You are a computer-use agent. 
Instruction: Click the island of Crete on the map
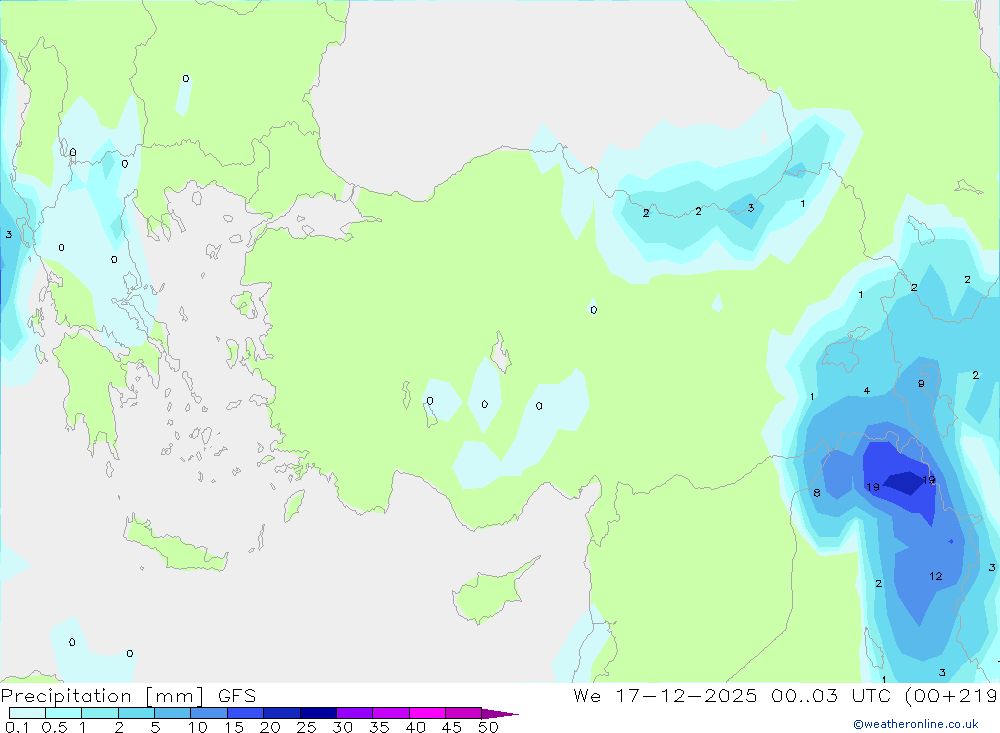(175, 546)
